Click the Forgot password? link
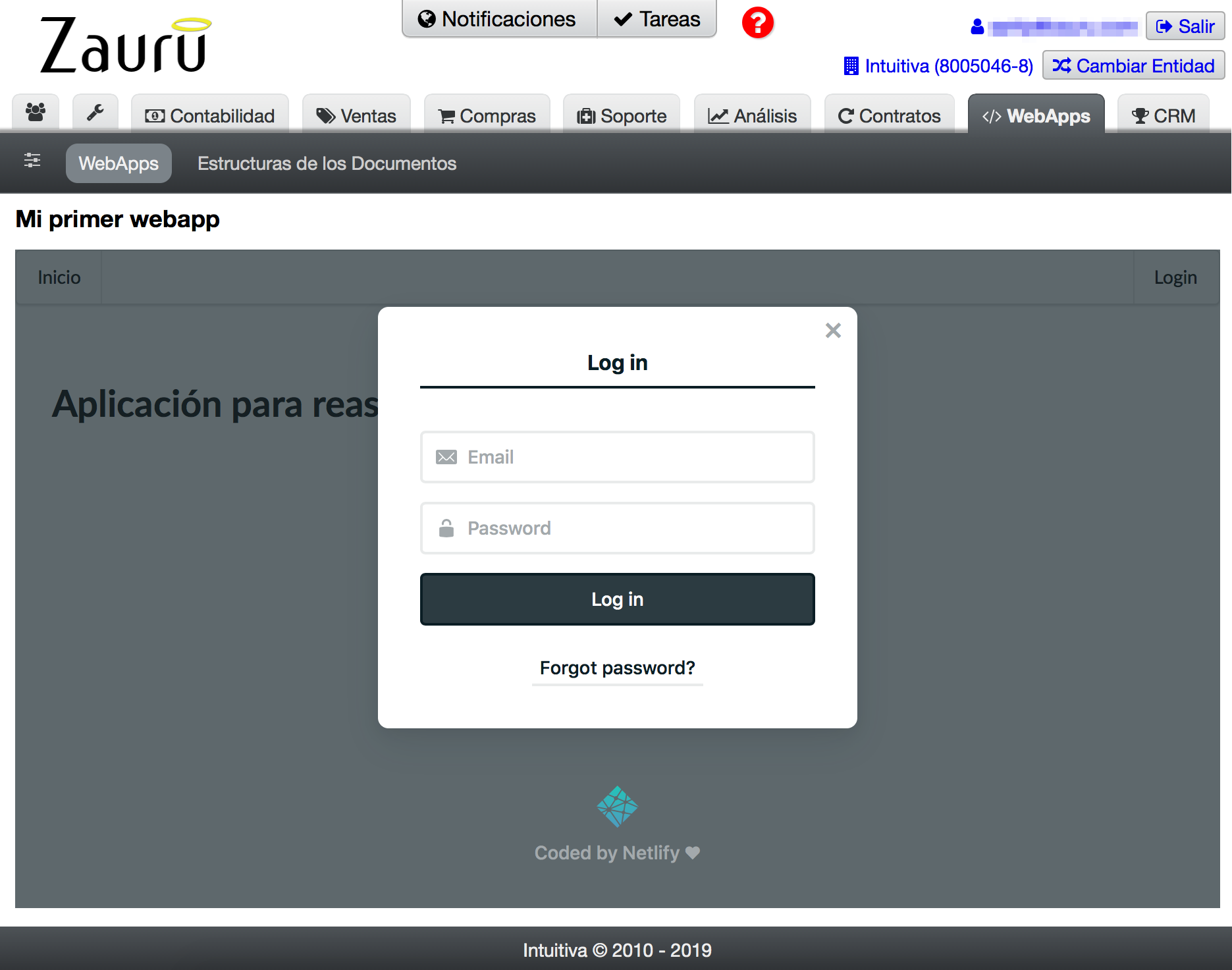The height and width of the screenshot is (970, 1232). 617,668
